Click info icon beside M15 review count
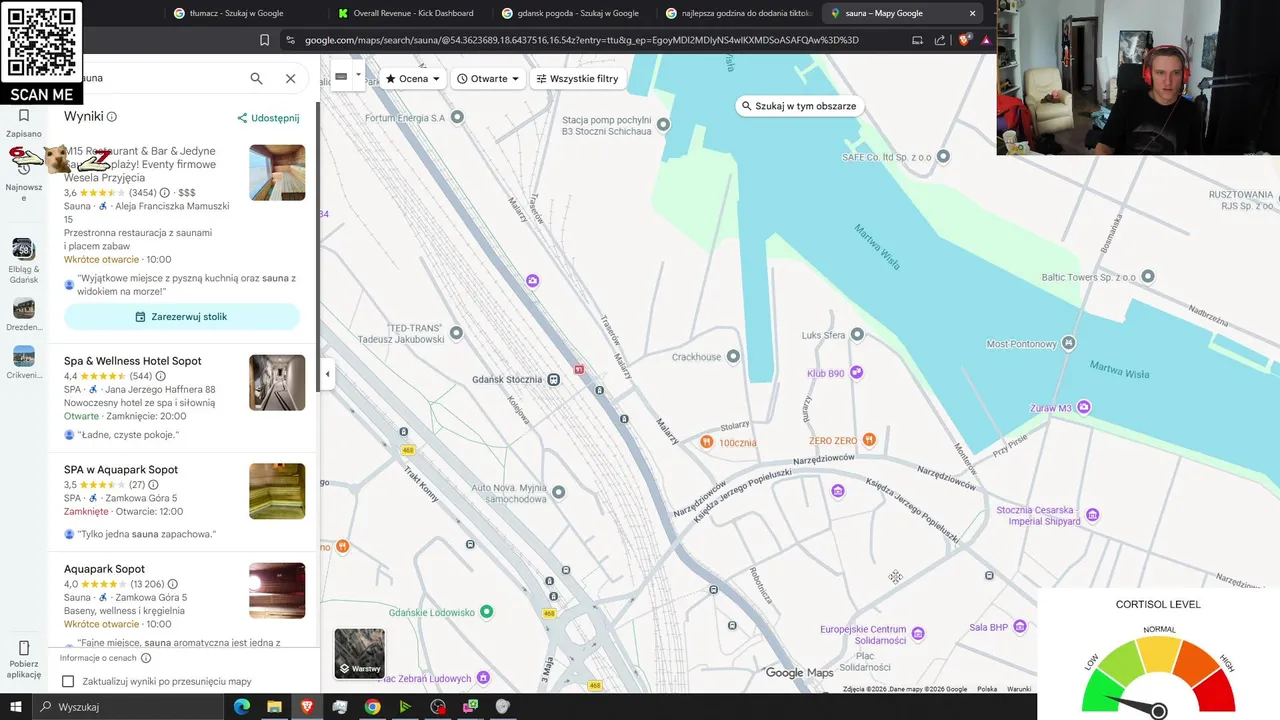The image size is (1280, 720). pyautogui.click(x=165, y=193)
